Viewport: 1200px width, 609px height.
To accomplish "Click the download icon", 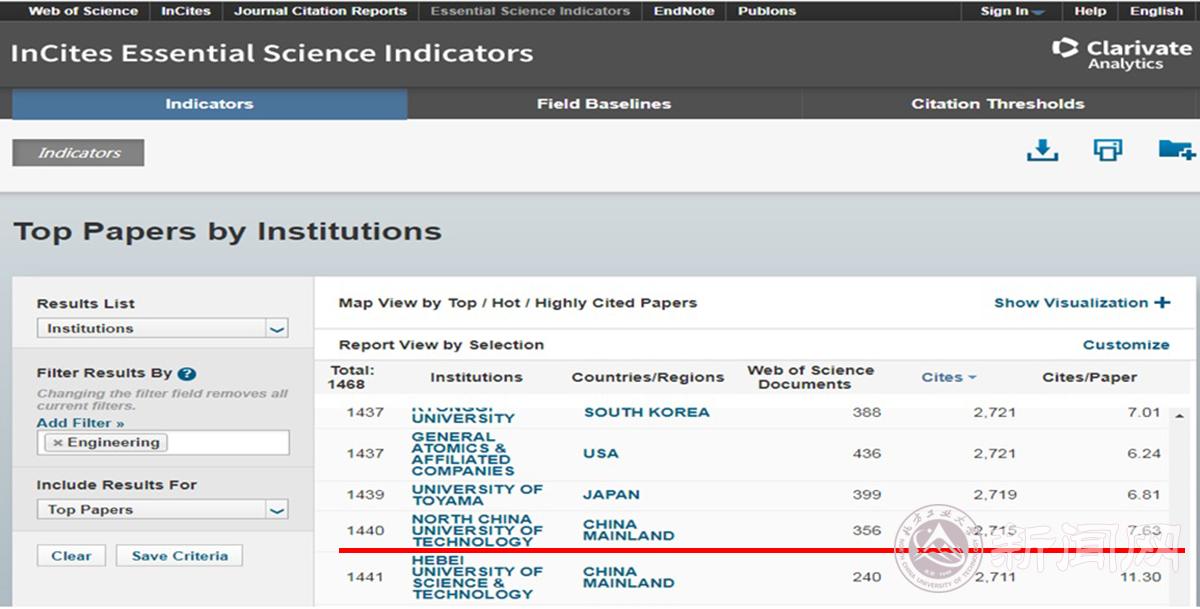I will 1042,150.
